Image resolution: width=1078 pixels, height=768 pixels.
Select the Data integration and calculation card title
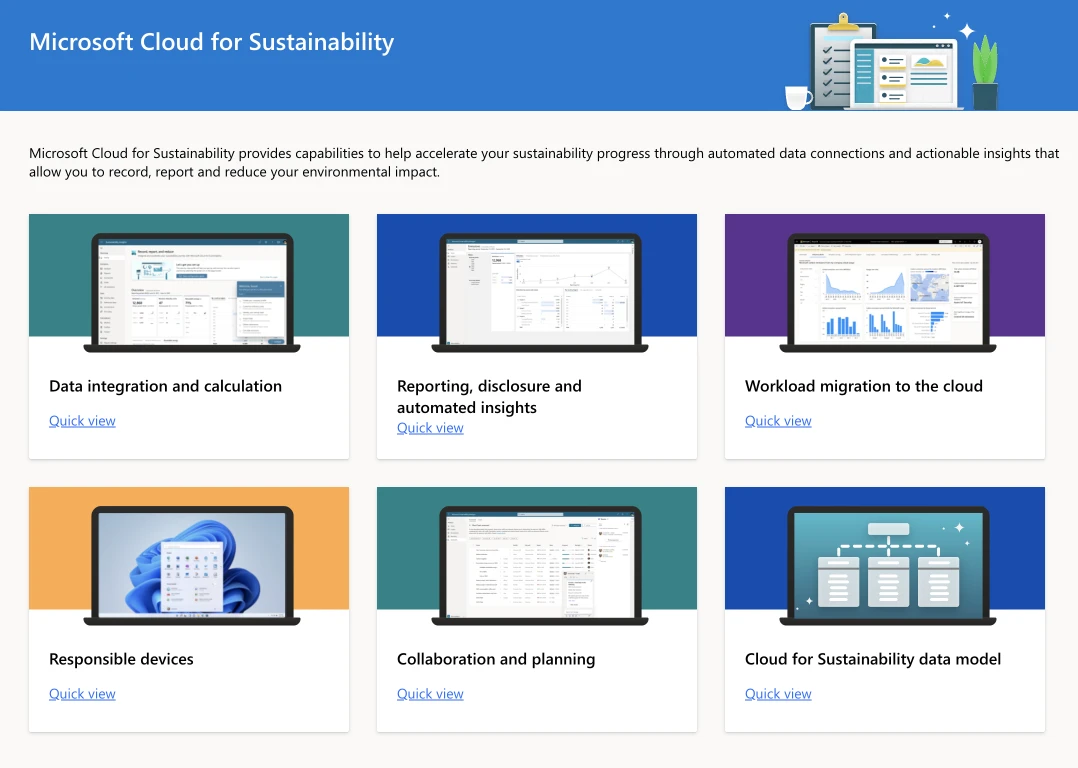166,386
